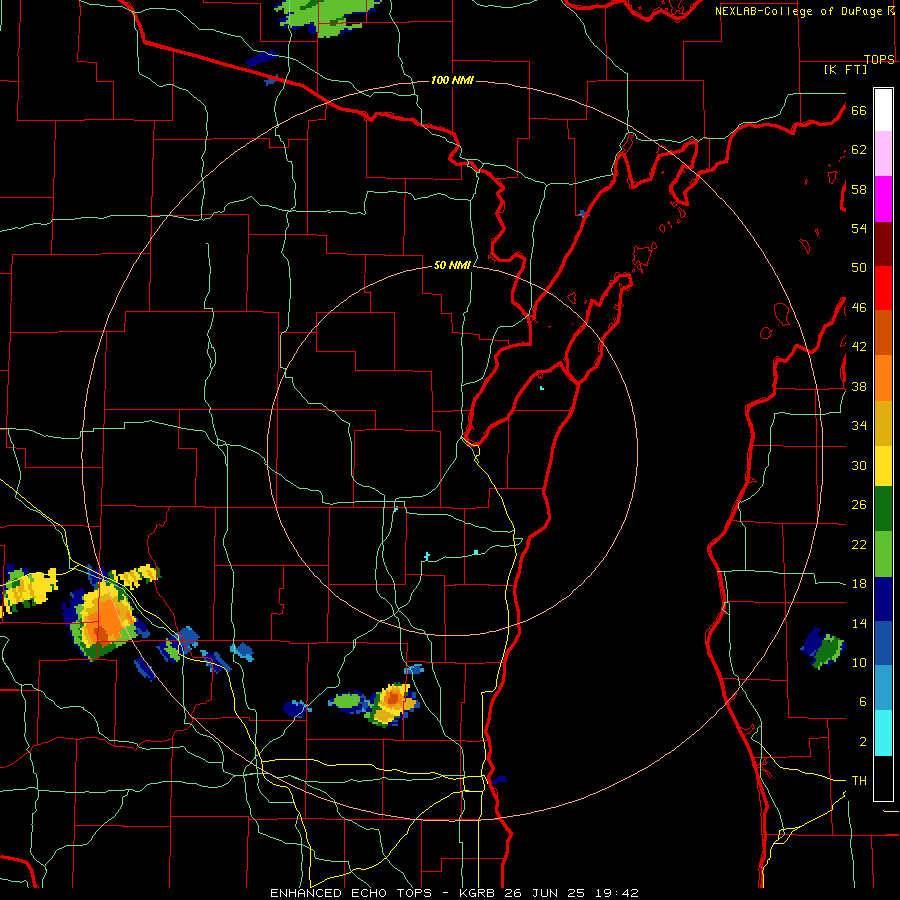Click the '66' legend label
Viewport: 900px width, 900px height.
(859, 110)
